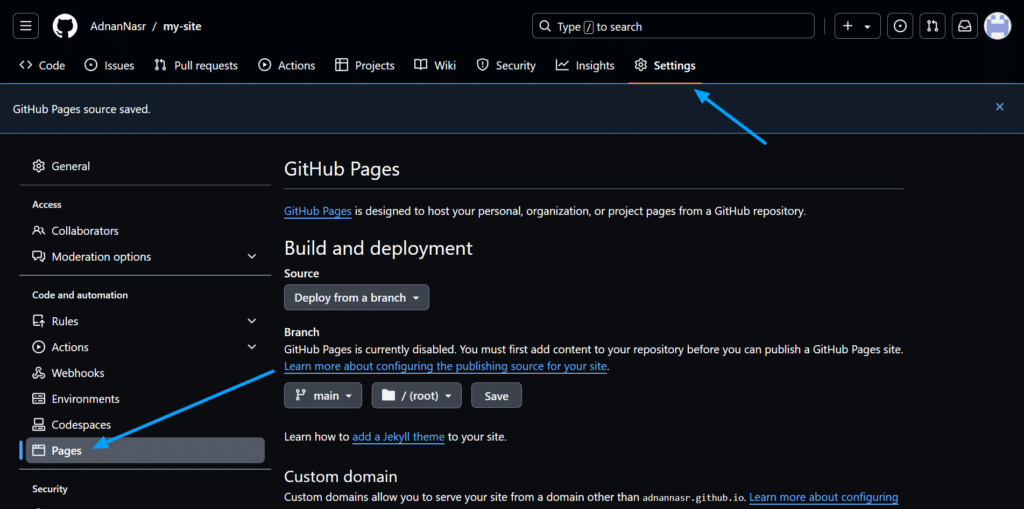Switch to the Actions tab
The width and height of the screenshot is (1024, 509).
click(287, 65)
